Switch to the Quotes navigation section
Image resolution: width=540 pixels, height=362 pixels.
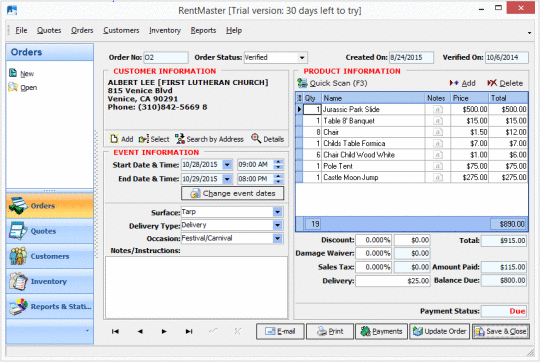click(x=50, y=231)
